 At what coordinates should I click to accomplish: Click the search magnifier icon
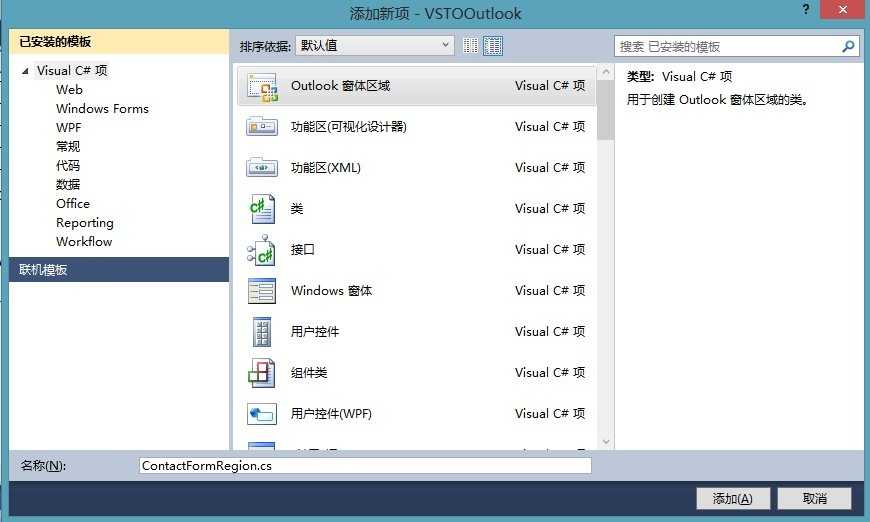pyautogui.click(x=848, y=47)
